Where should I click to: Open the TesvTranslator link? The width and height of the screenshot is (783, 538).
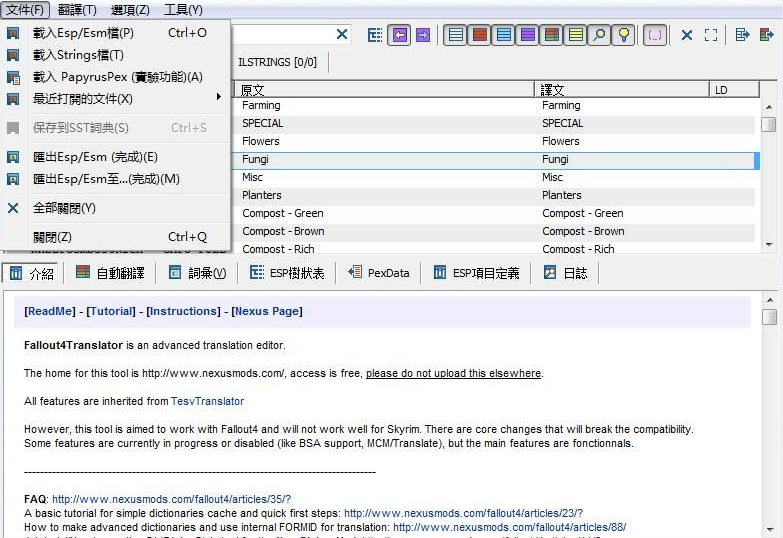[207, 401]
